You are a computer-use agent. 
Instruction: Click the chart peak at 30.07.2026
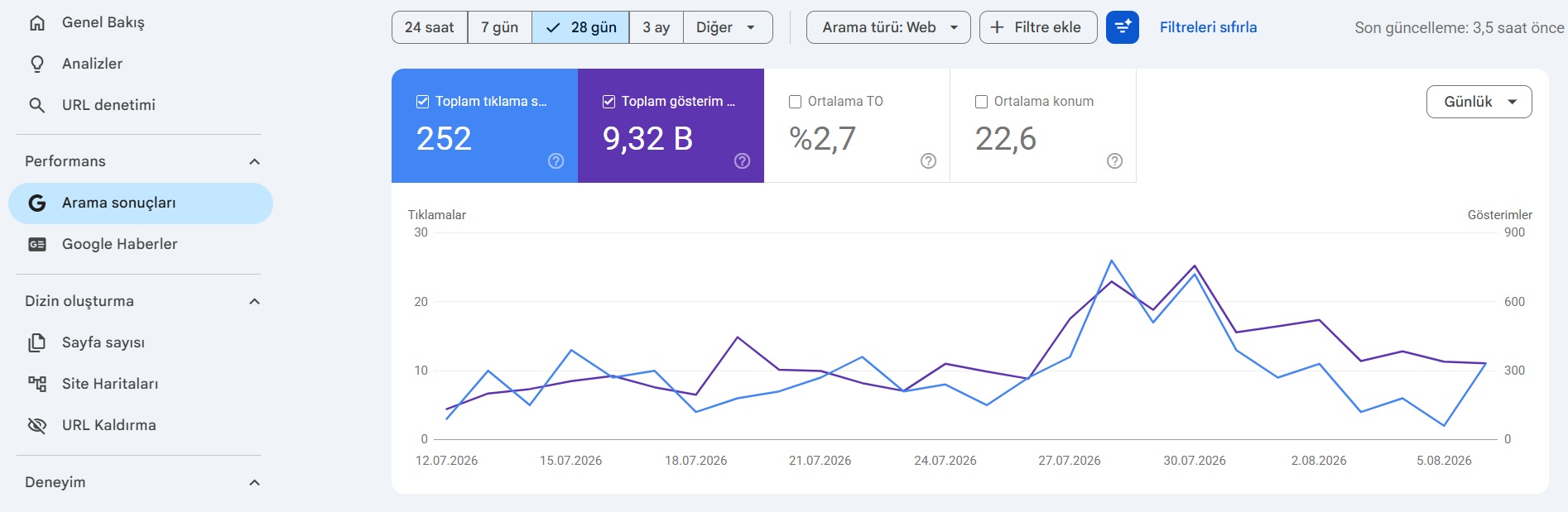1195,266
